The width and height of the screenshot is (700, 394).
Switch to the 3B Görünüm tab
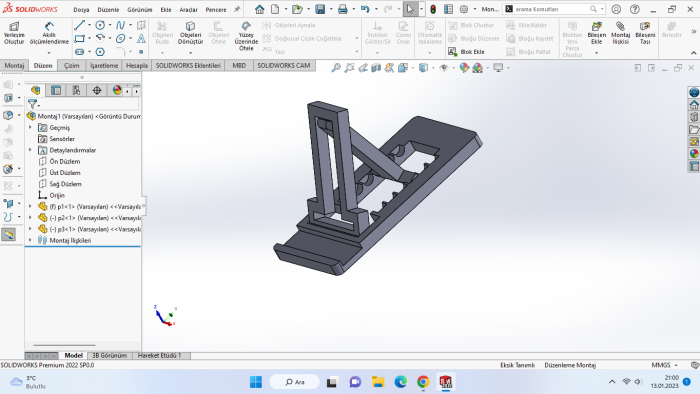point(109,356)
